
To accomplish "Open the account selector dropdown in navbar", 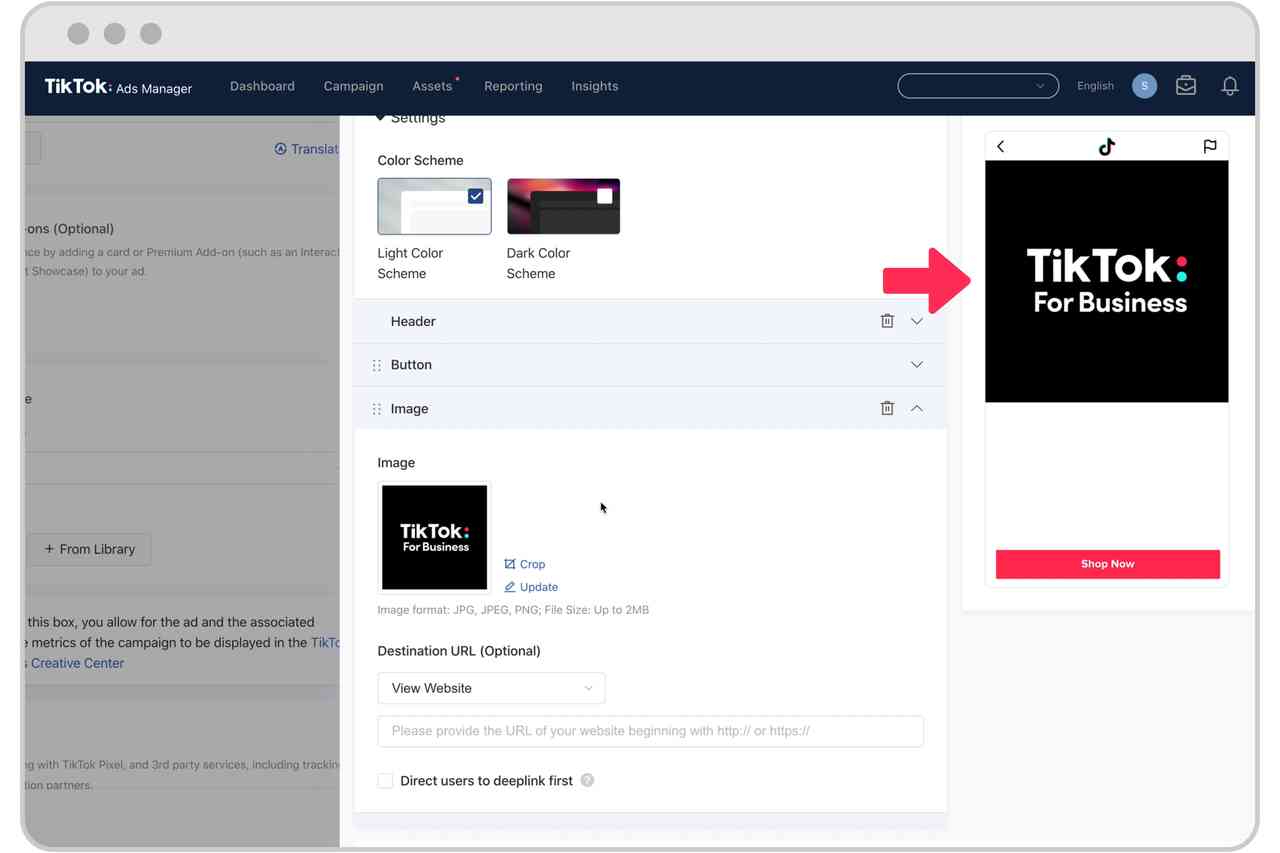I will [x=978, y=86].
